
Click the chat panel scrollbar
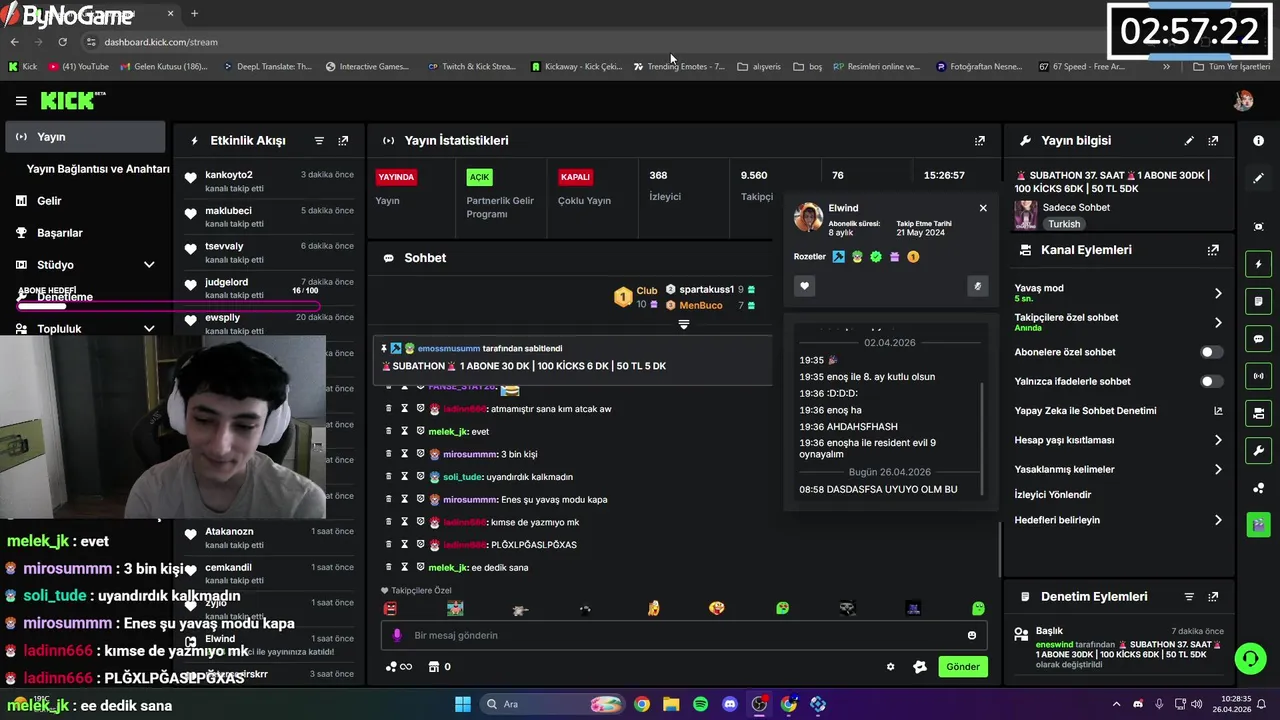point(999,548)
